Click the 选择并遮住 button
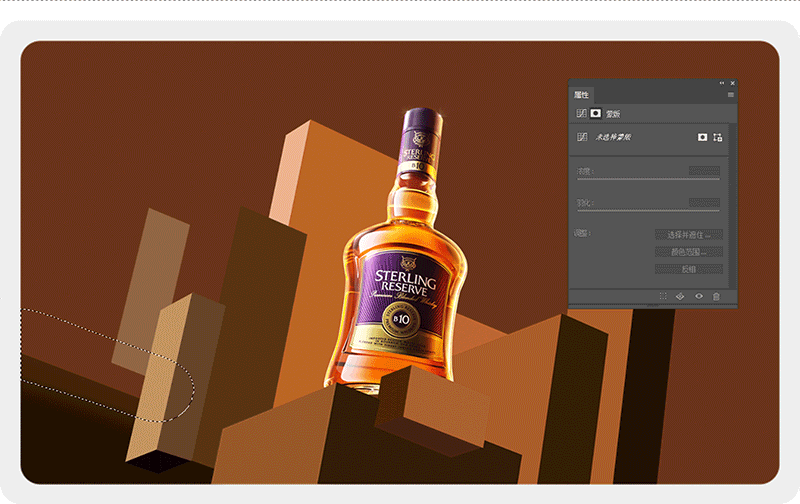Image resolution: width=800 pixels, height=504 pixels. click(x=689, y=235)
